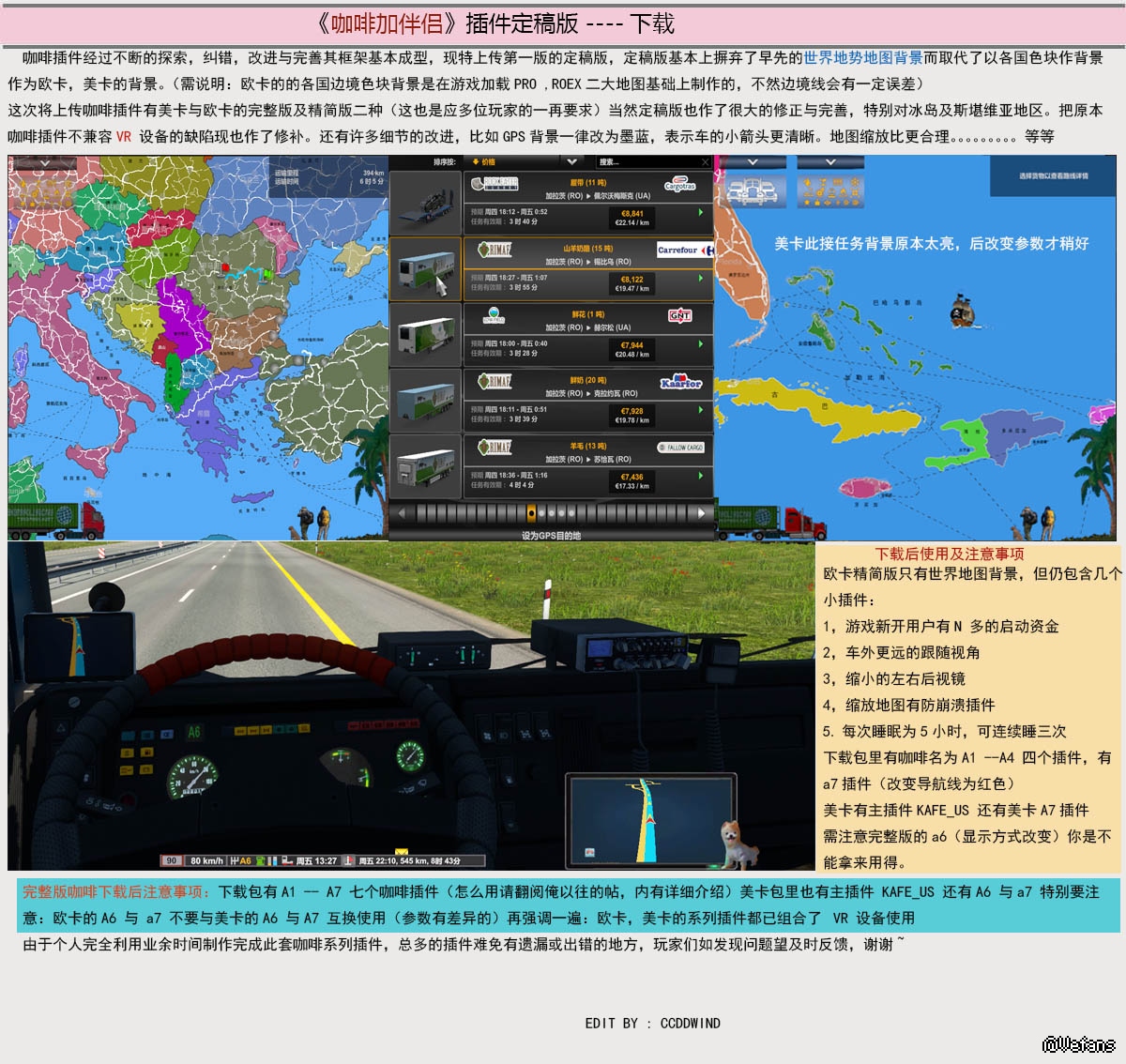Viewport: 1126px width, 1064px height.
Task: Click the Fallow Cargo logo
Action: pyautogui.click(x=680, y=448)
